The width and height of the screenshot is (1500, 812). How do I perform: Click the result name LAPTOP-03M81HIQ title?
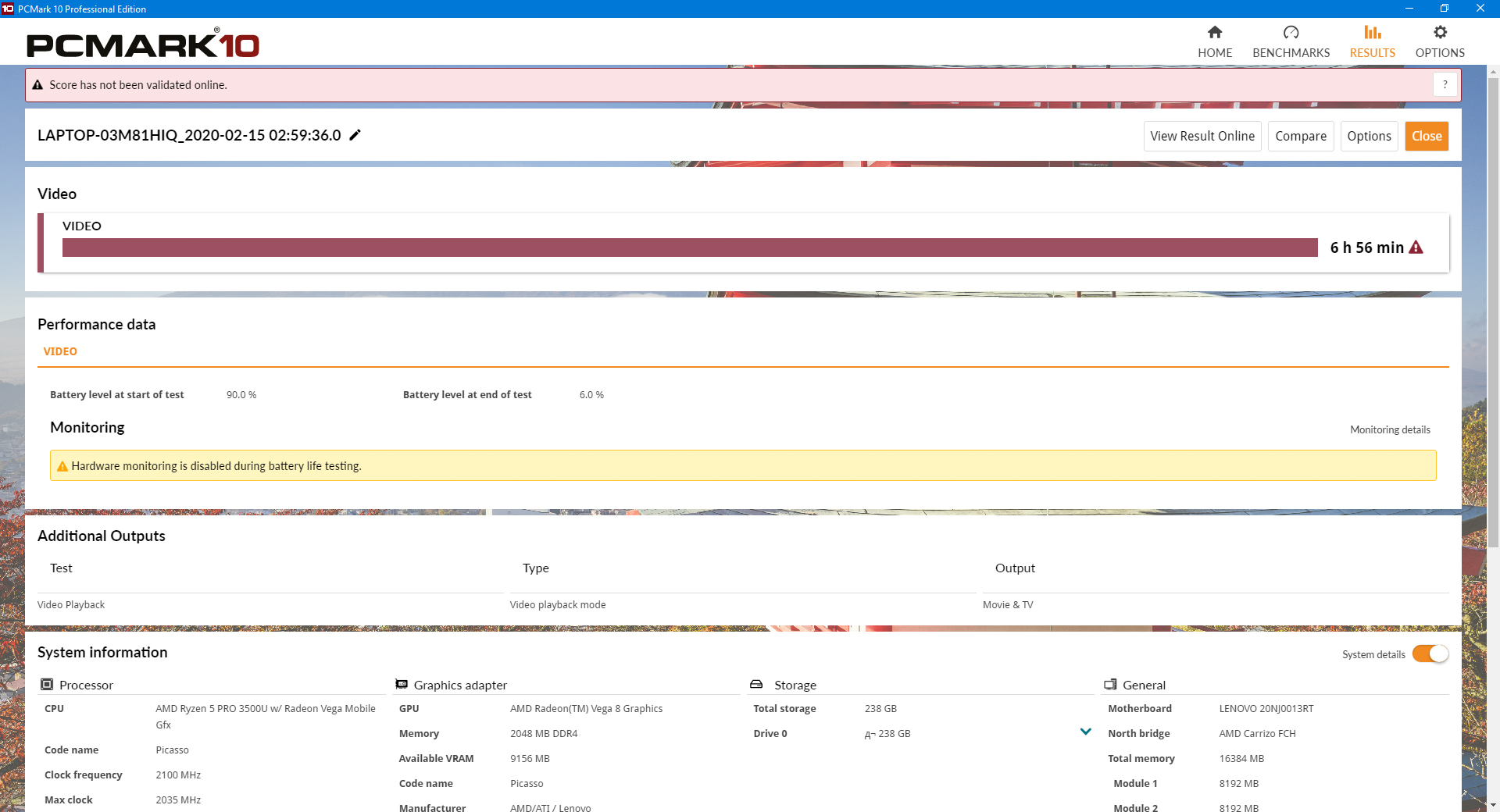point(189,135)
